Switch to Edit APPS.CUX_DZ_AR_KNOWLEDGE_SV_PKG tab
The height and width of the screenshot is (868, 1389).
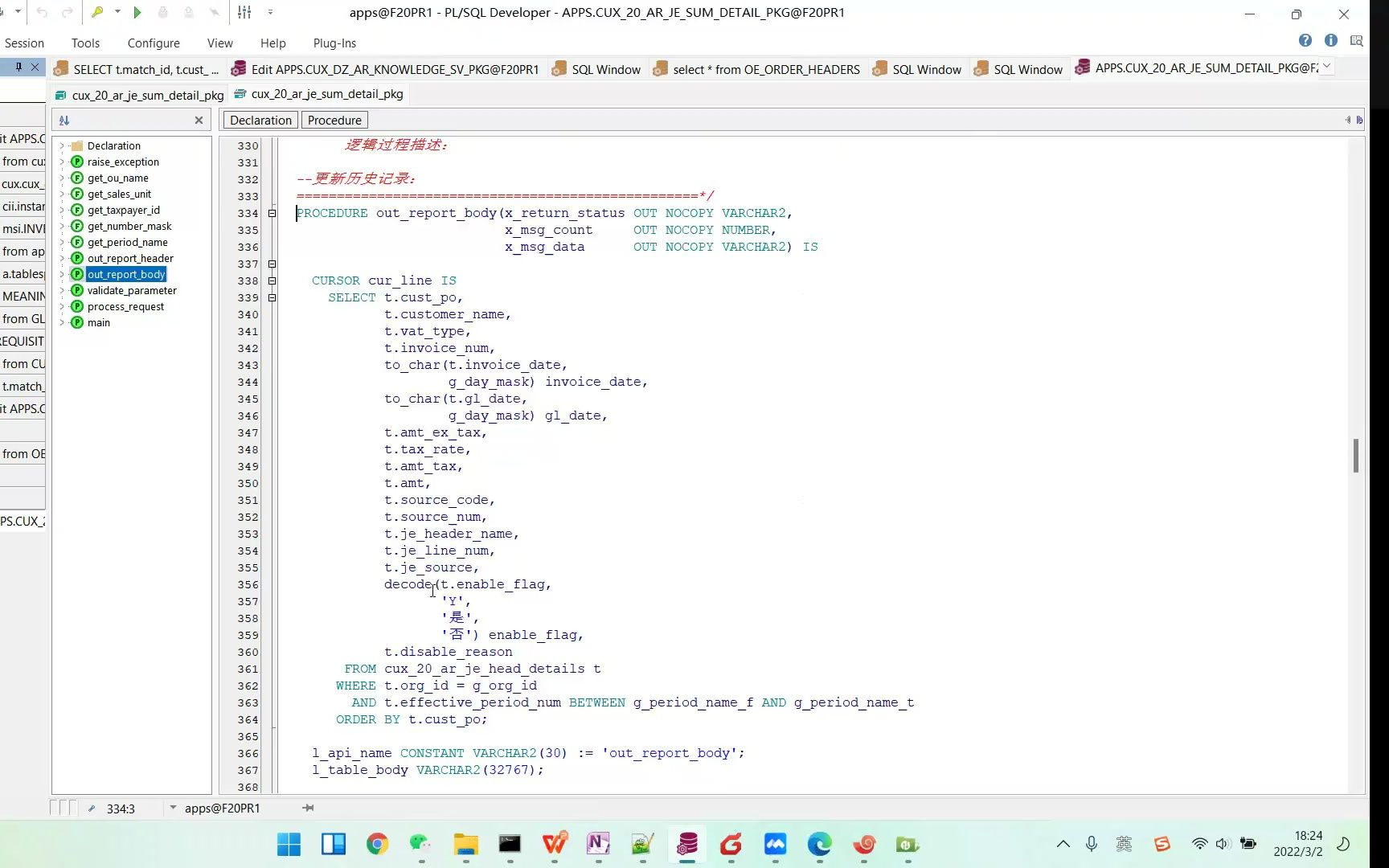(x=385, y=69)
